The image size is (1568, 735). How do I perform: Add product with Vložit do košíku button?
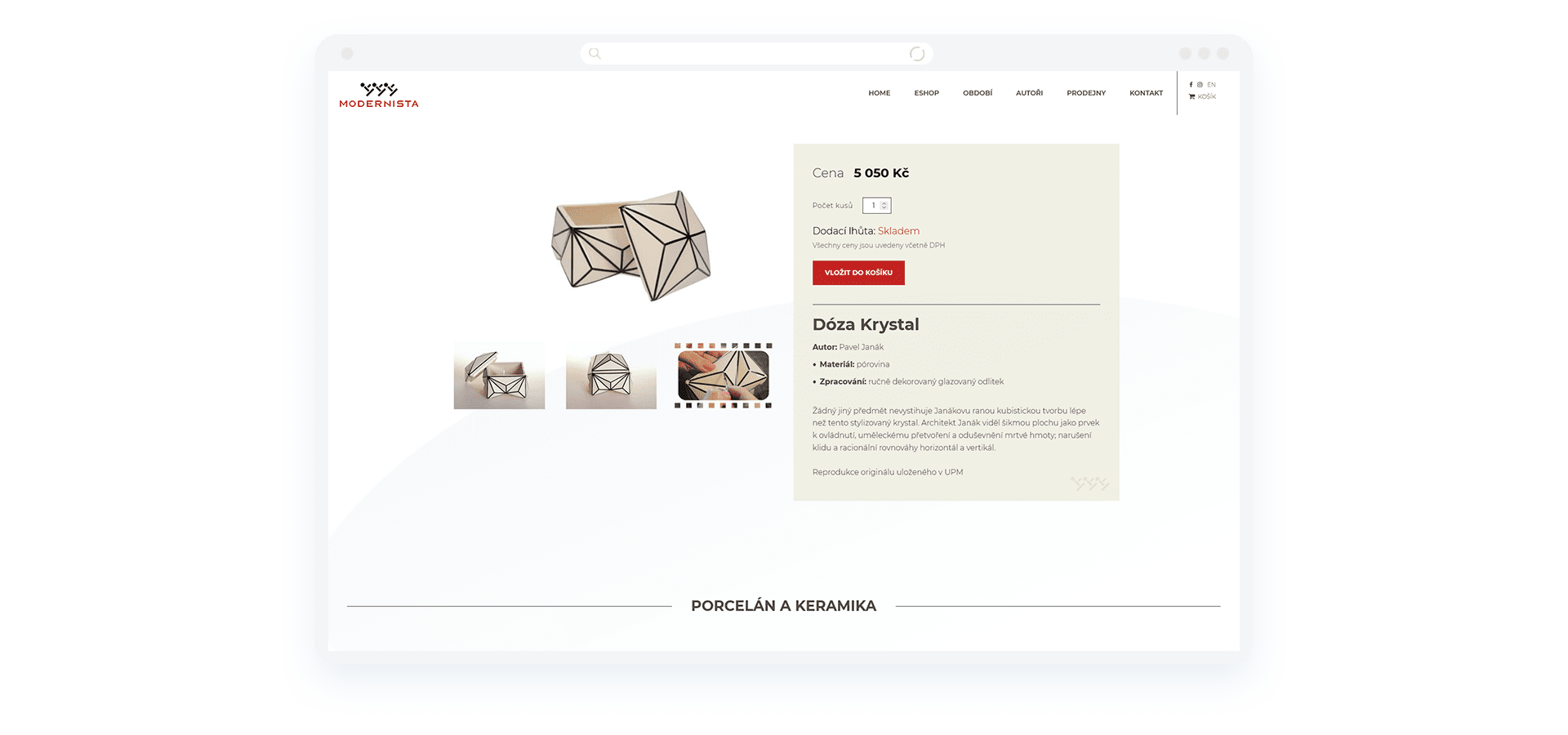(x=858, y=273)
